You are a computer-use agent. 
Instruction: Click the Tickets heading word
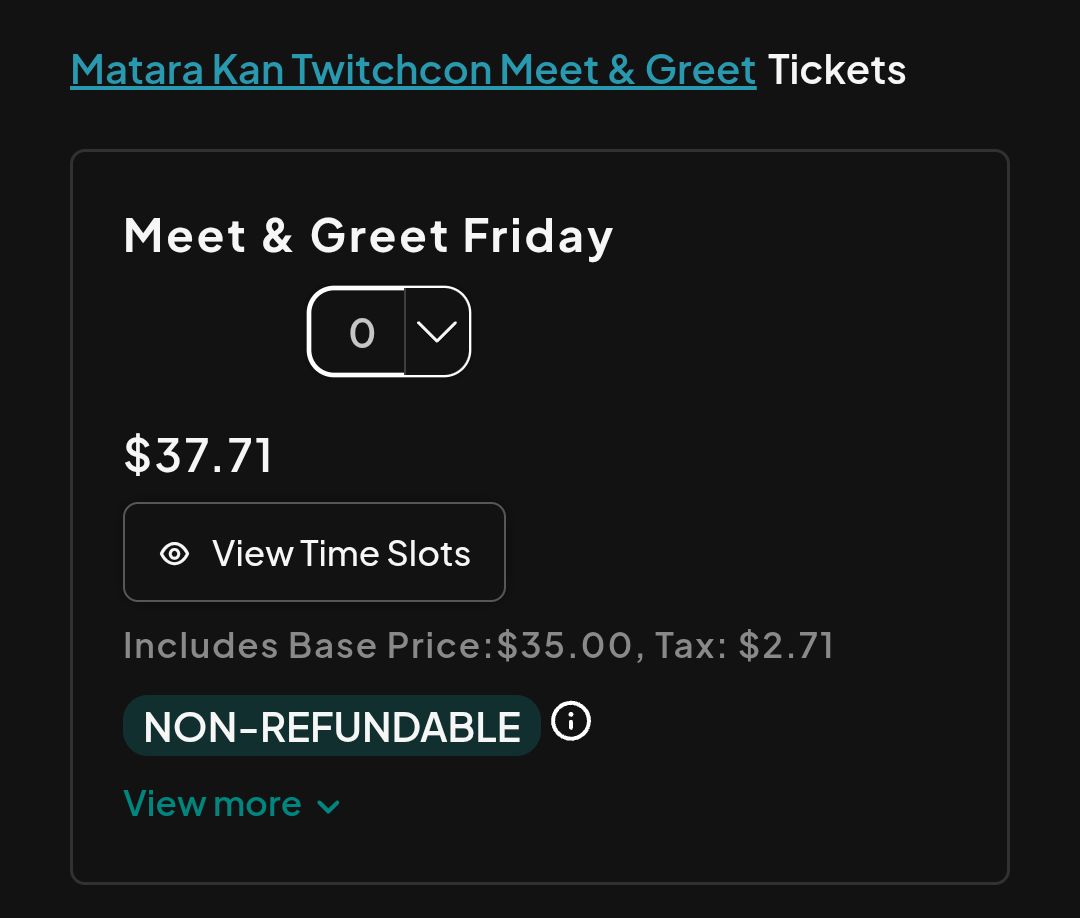point(837,70)
